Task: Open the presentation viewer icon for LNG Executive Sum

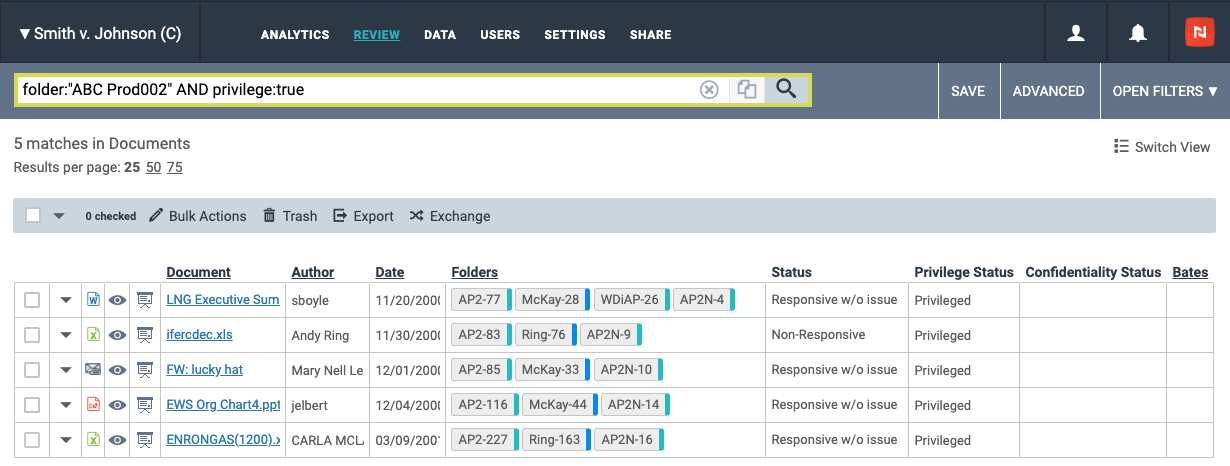Action: coord(144,299)
